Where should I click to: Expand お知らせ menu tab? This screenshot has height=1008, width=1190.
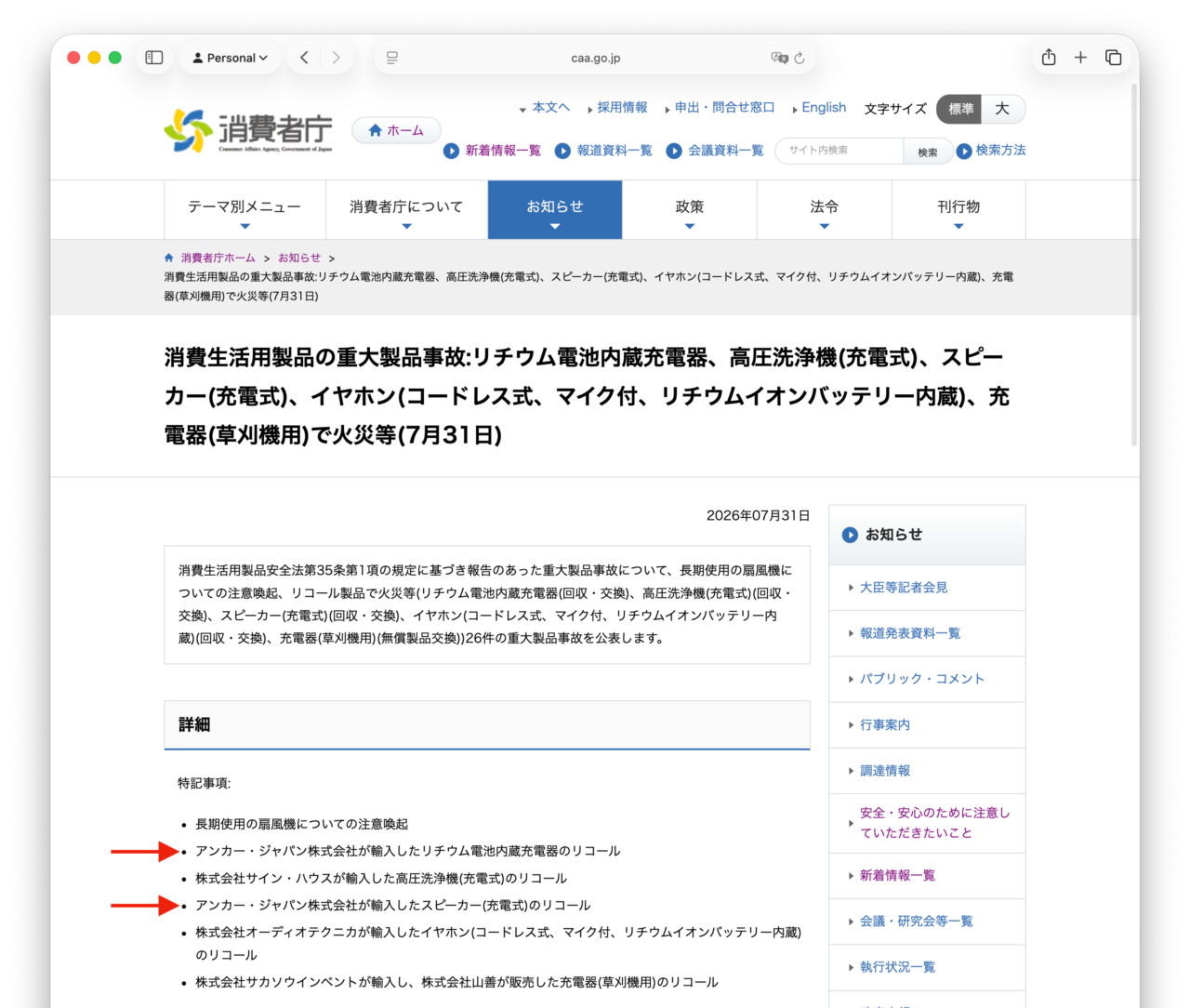click(555, 209)
